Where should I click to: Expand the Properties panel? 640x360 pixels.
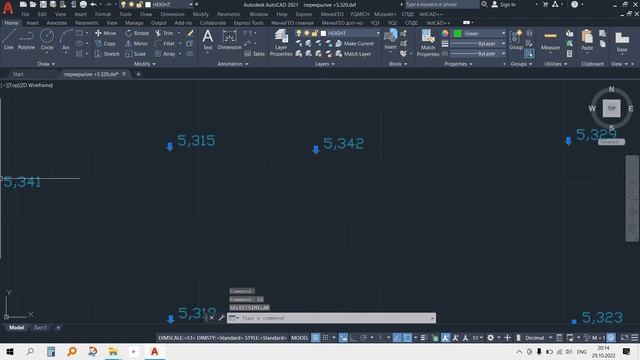point(458,64)
